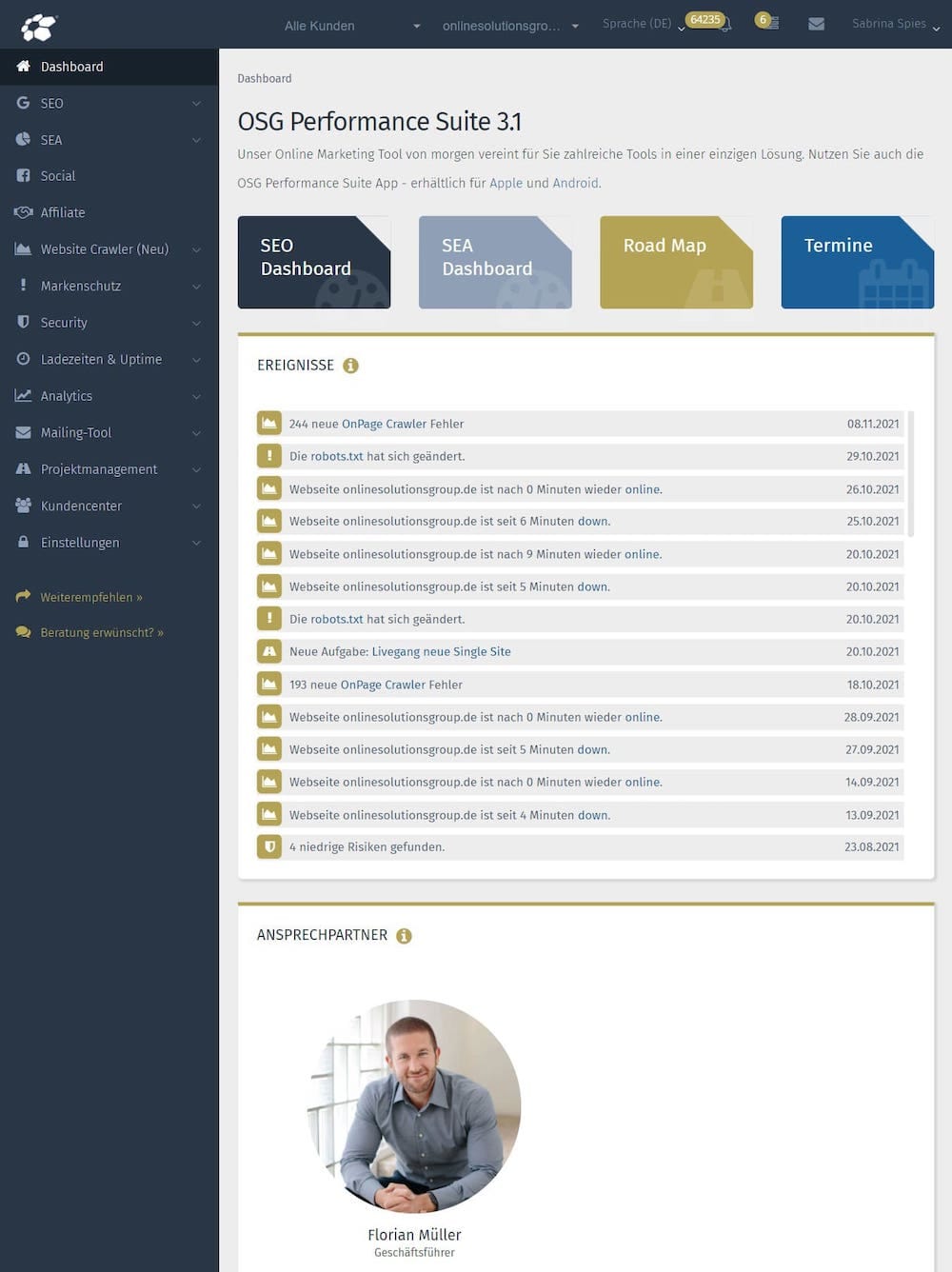Click 'down' link in 'seit 5 Minuten' 20.10.2021 event
Screen dimensions: 952x1272
[x=592, y=586]
